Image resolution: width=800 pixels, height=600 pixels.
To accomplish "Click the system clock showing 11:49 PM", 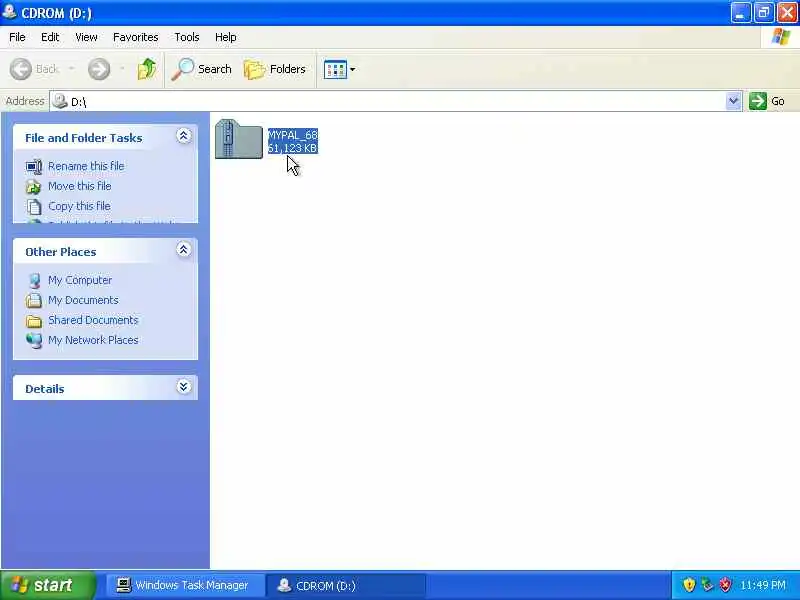I will (x=763, y=585).
